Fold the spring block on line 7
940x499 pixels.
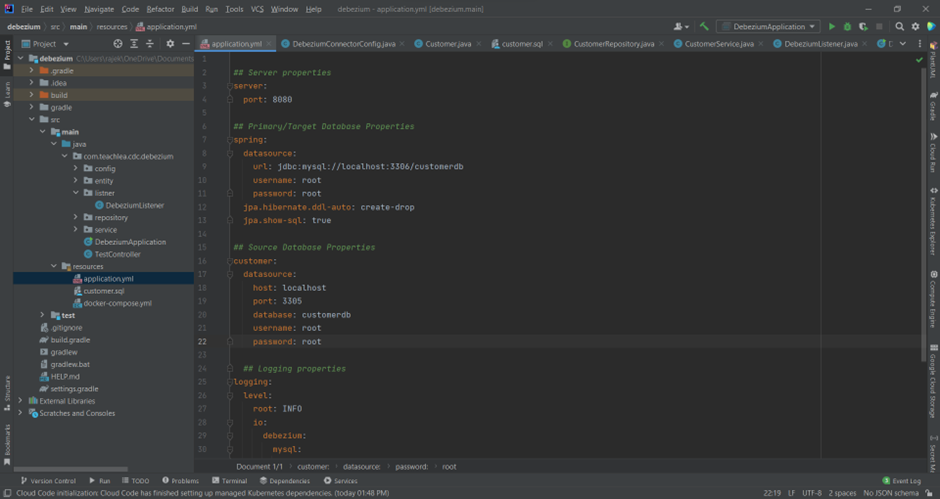coord(230,140)
